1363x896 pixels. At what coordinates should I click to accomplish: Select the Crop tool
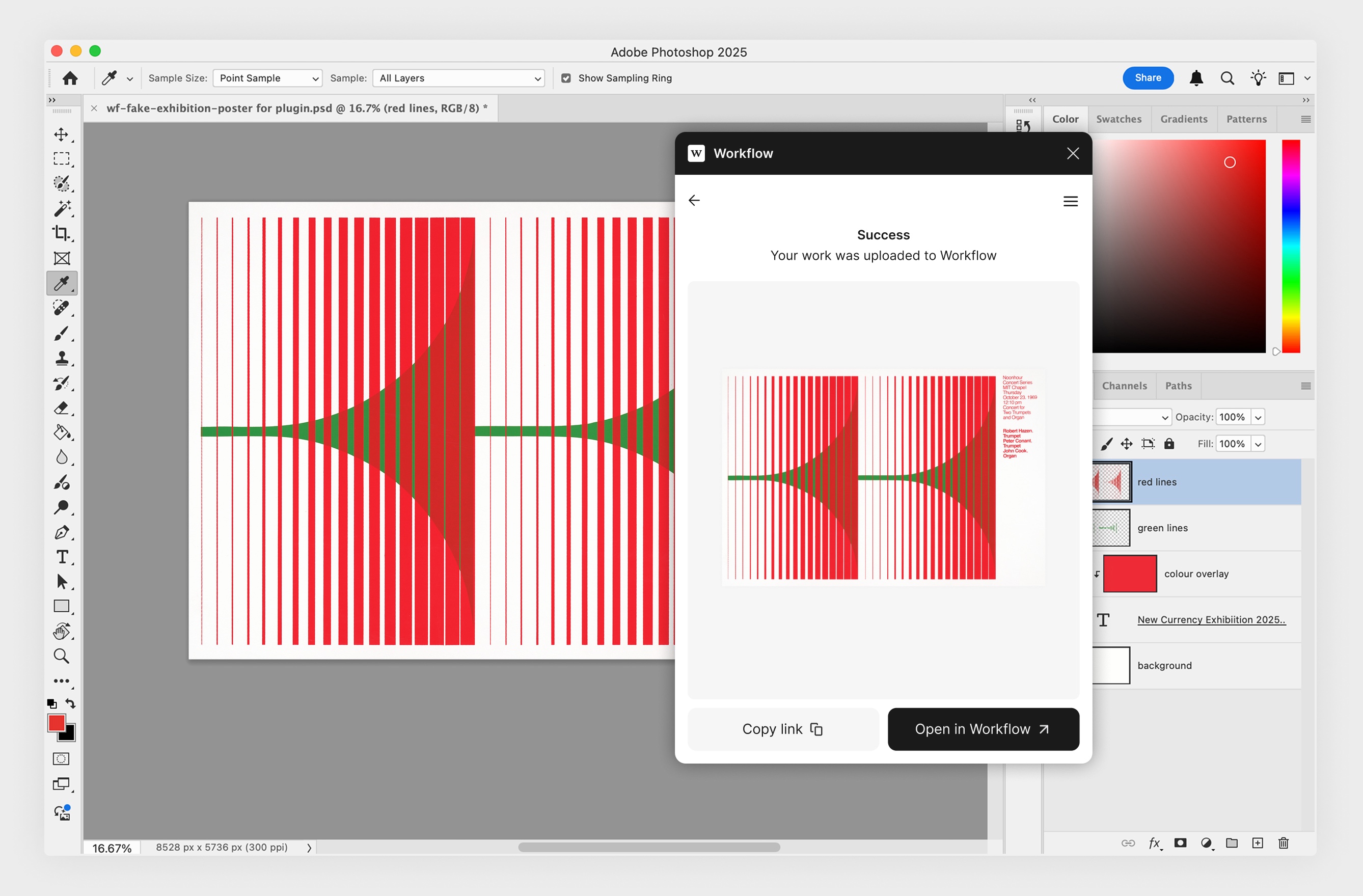pos(61,233)
